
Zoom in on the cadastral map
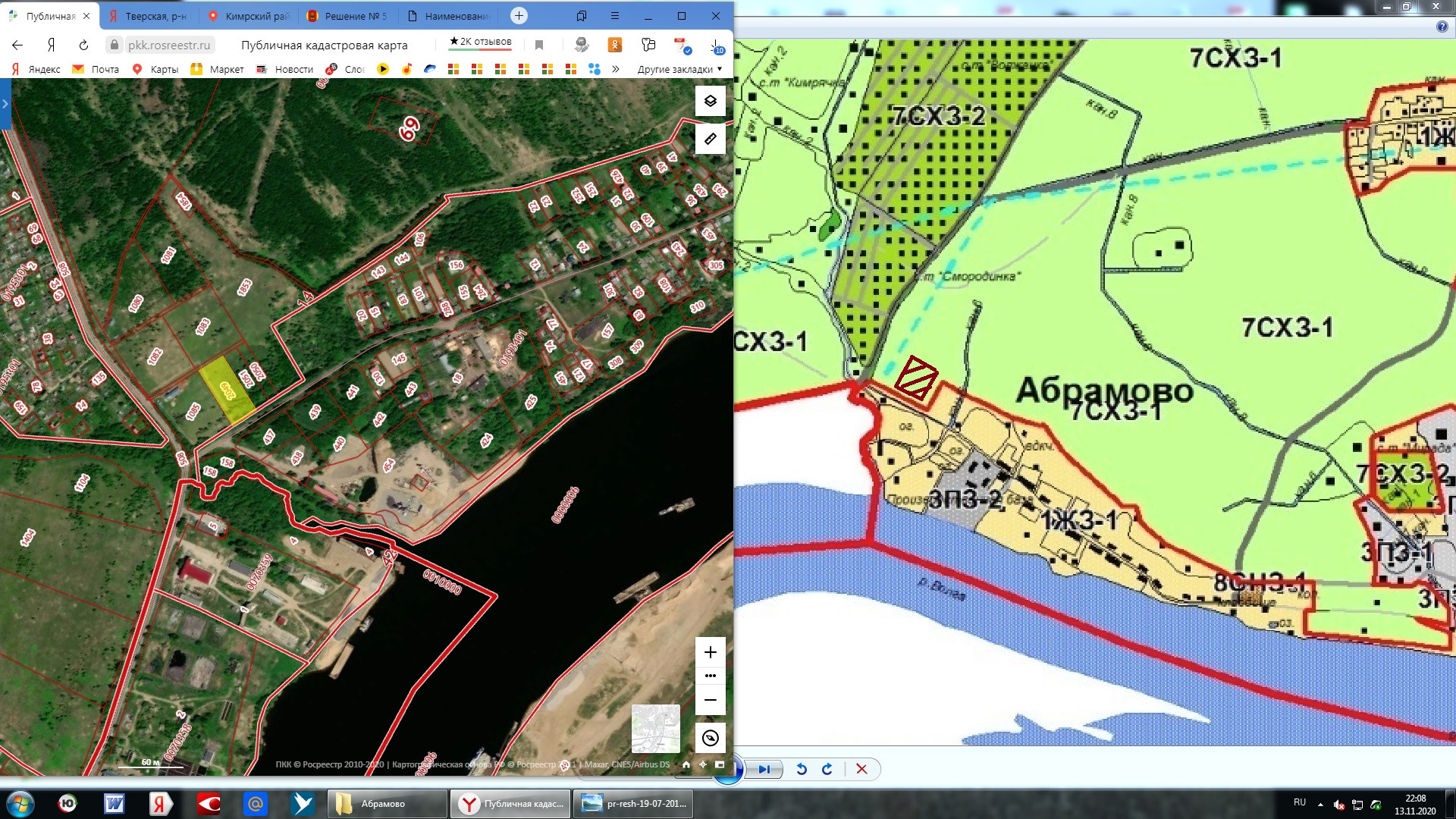[x=710, y=652]
